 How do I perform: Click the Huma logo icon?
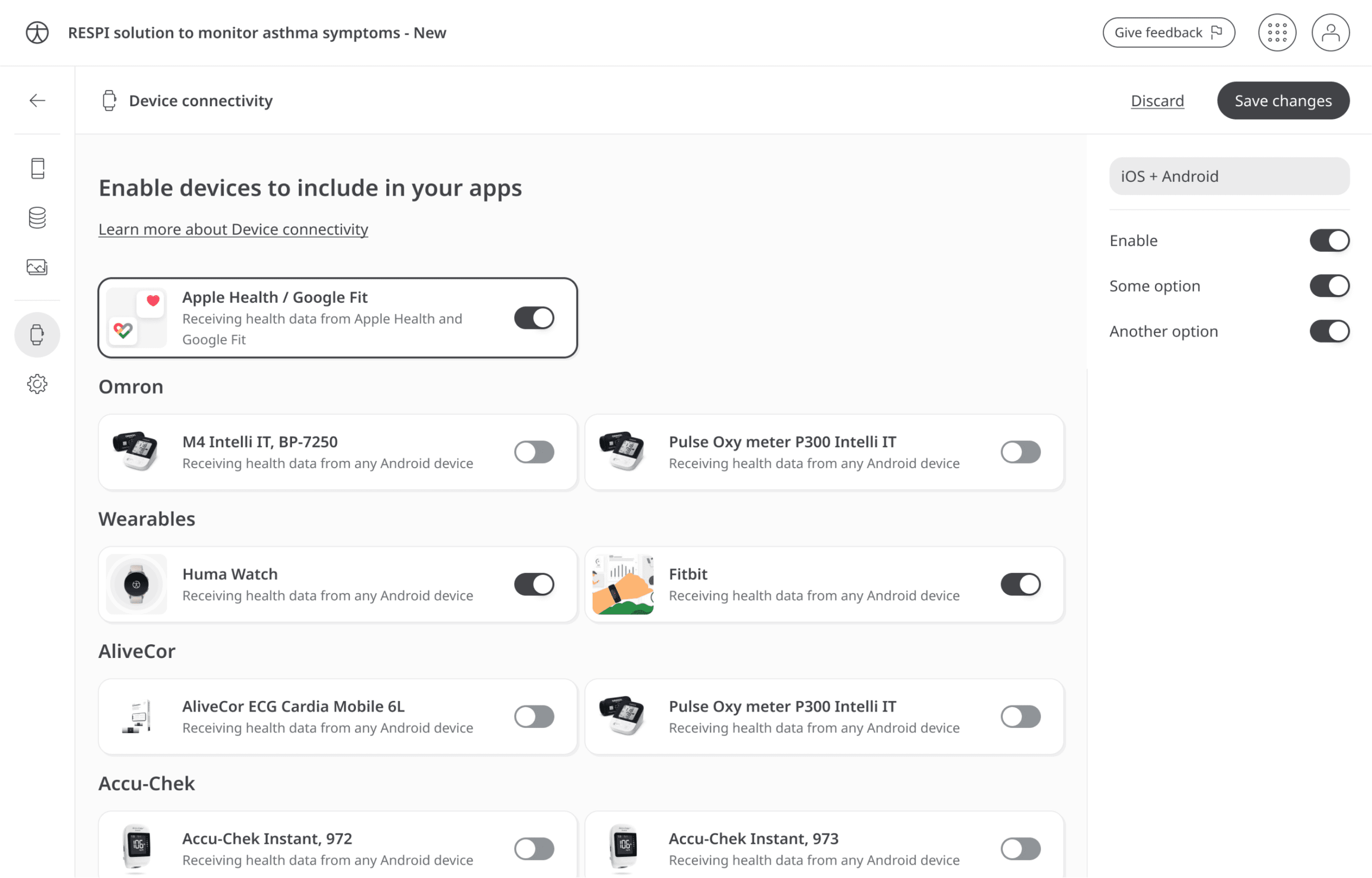[x=37, y=32]
